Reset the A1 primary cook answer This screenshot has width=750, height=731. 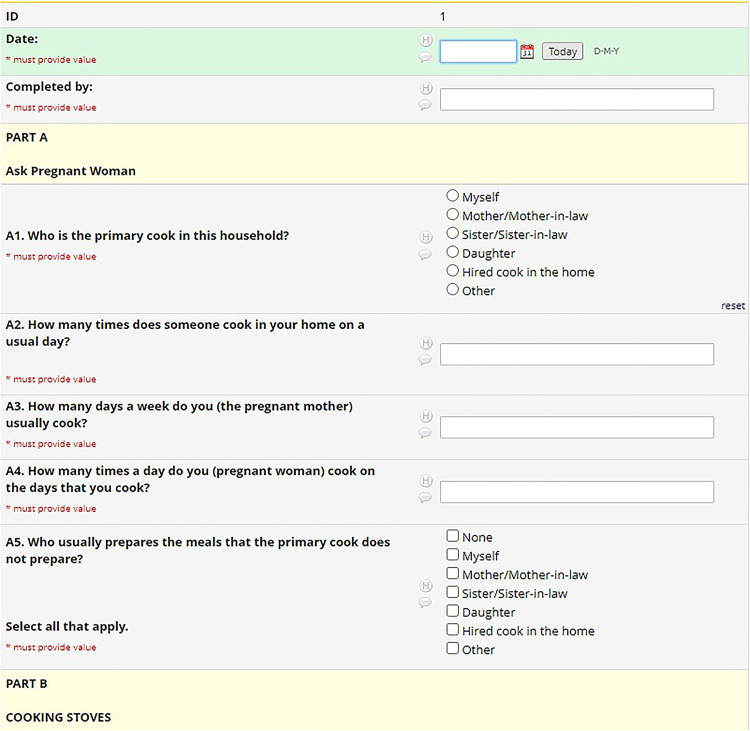tap(733, 306)
